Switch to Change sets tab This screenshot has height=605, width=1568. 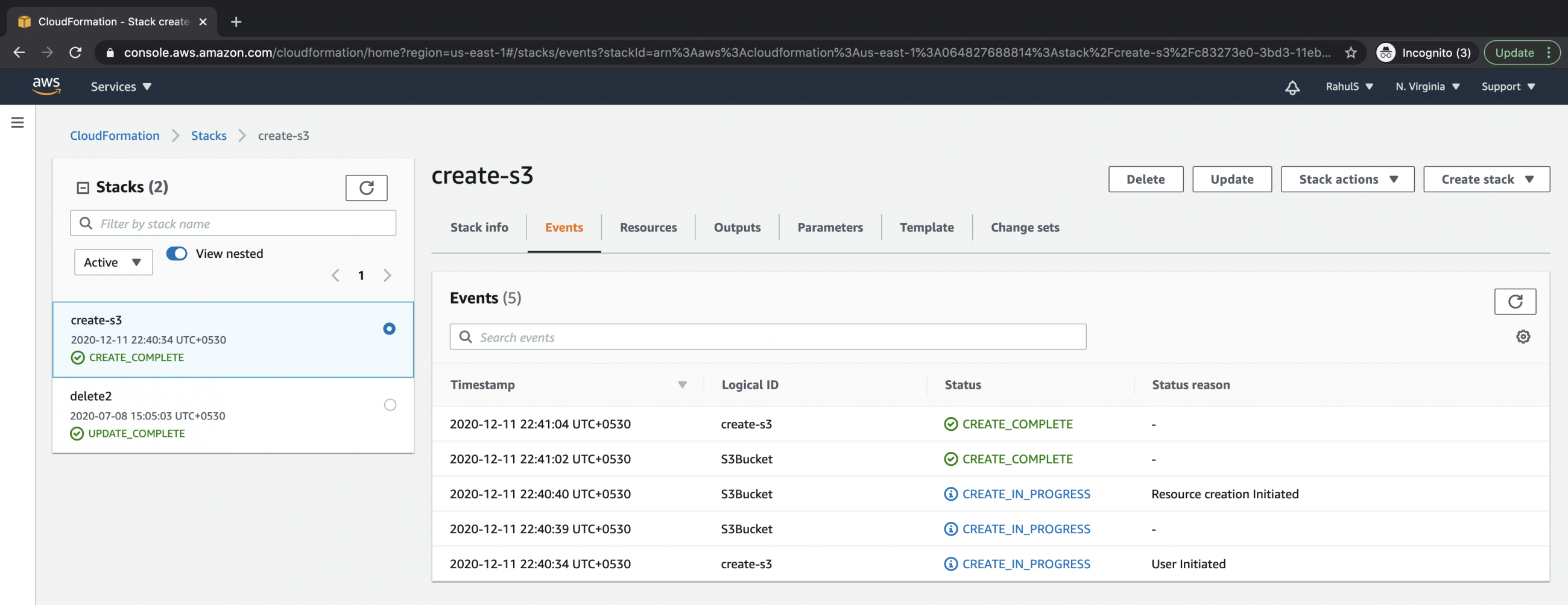[1025, 227]
